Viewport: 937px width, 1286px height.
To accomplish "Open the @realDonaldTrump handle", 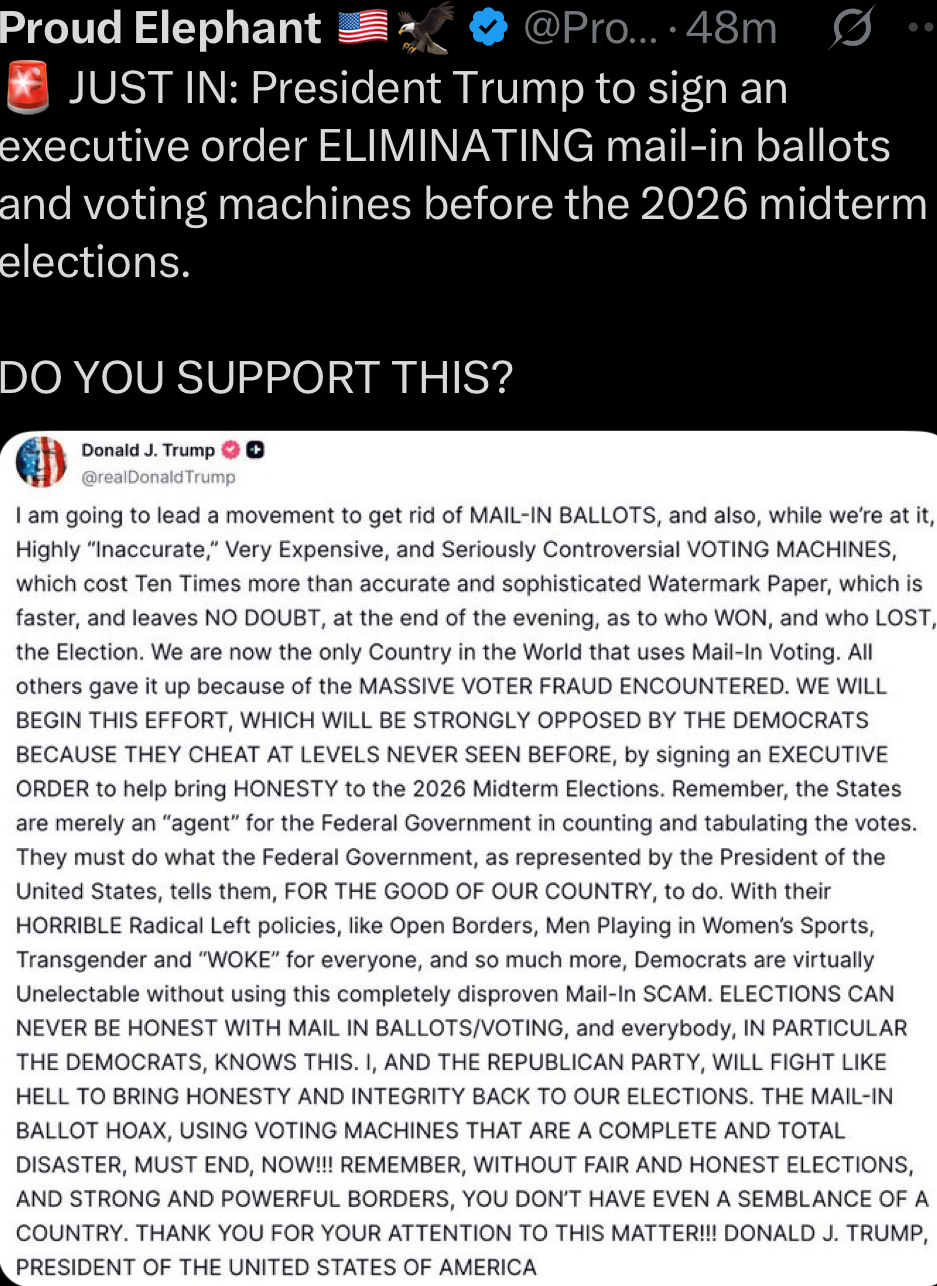I will click(x=158, y=477).
